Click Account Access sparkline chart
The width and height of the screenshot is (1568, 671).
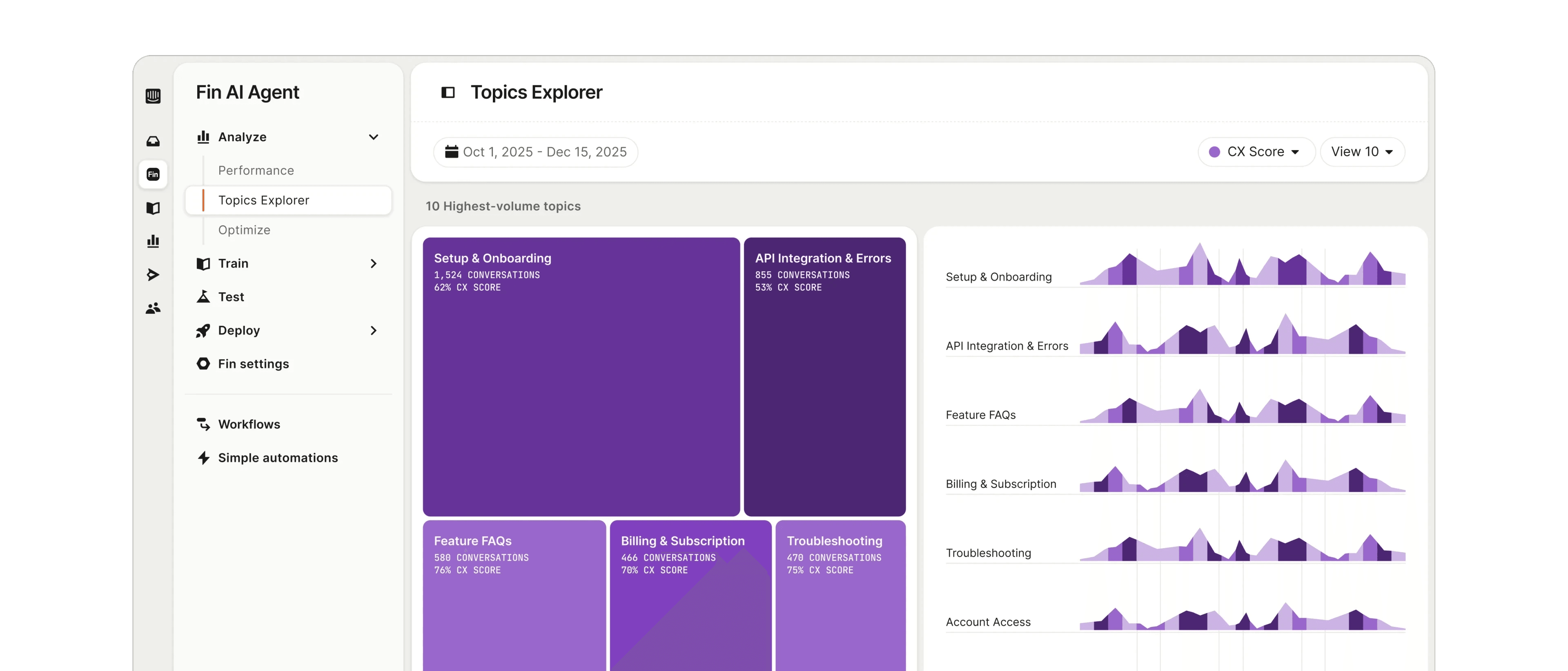tap(1242, 616)
